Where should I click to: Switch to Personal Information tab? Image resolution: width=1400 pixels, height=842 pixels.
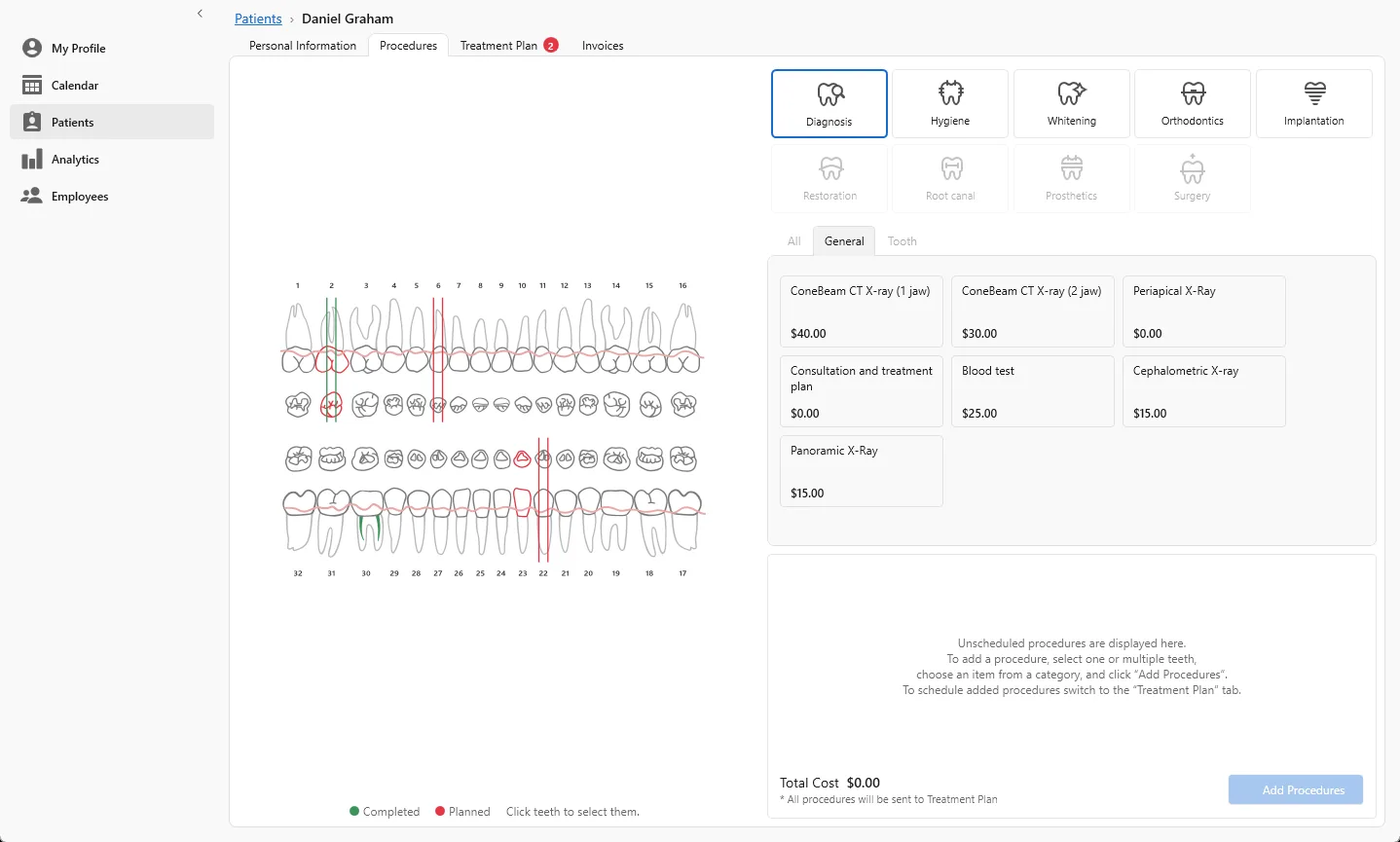click(303, 46)
